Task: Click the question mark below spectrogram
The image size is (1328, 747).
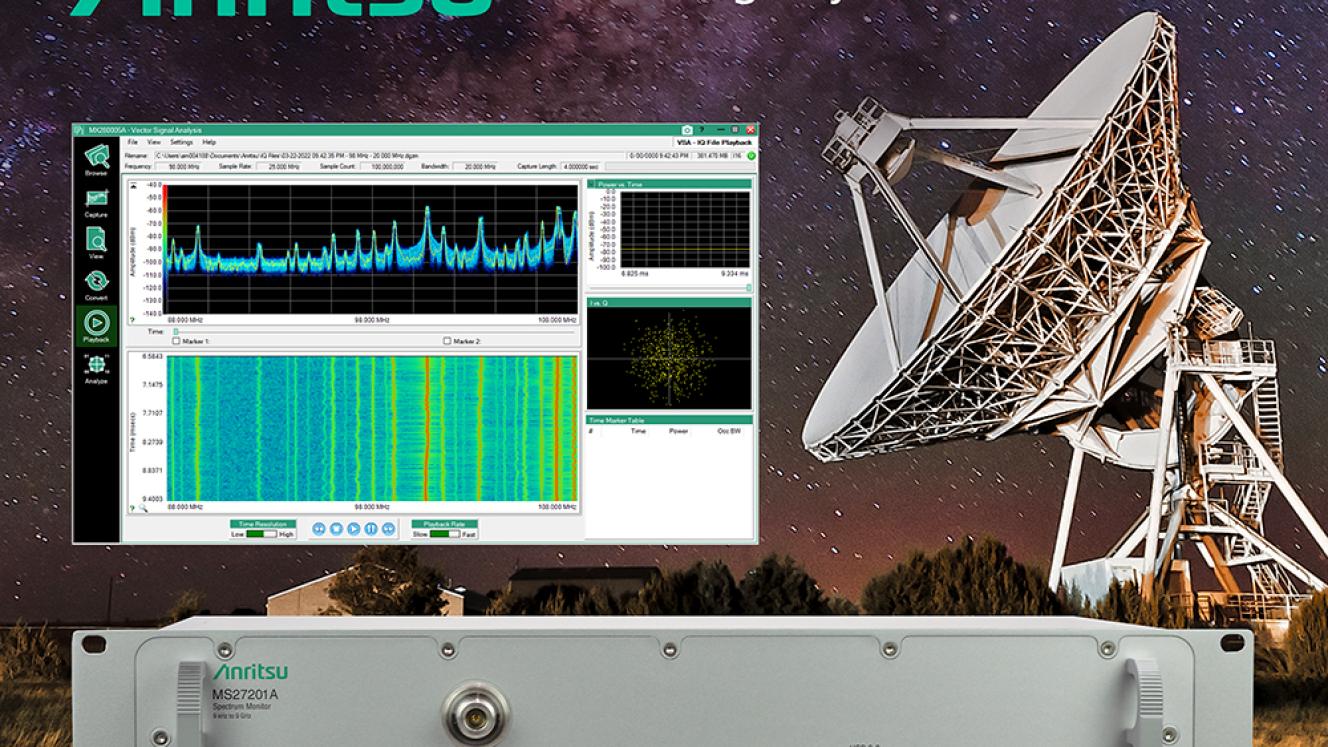Action: coord(132,508)
